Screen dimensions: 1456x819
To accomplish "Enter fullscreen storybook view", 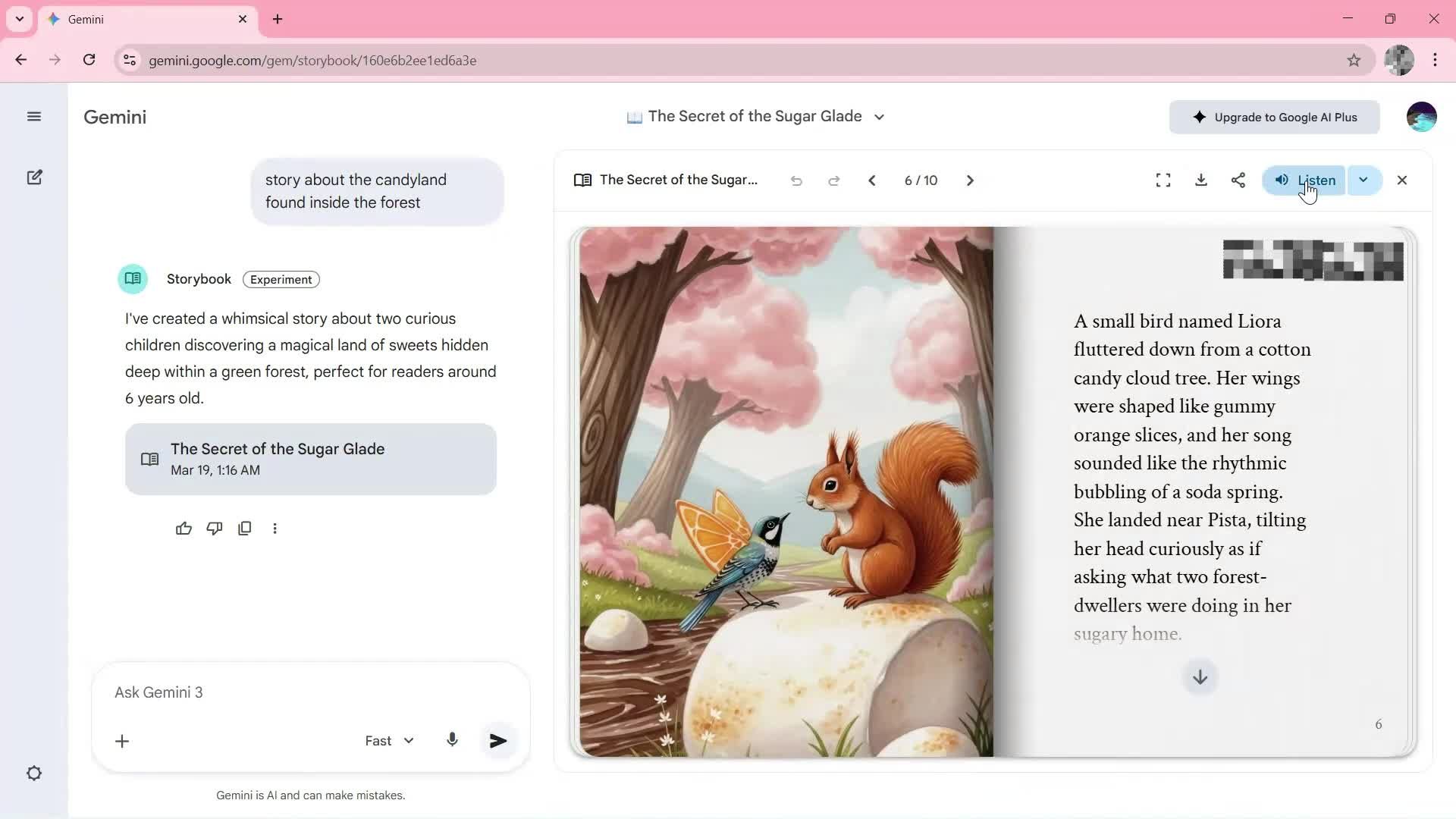I will coord(1163,180).
